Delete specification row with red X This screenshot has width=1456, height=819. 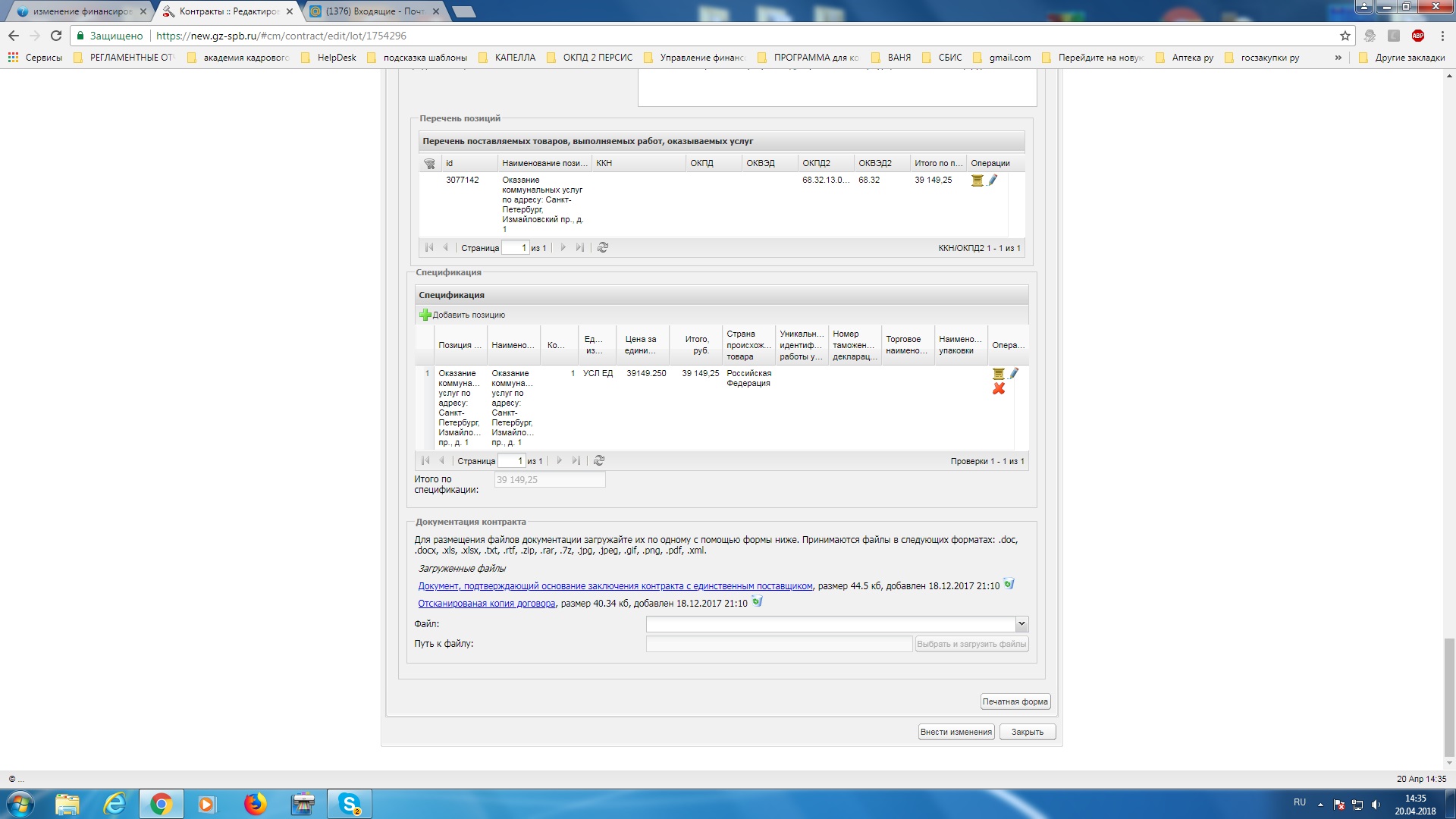click(999, 388)
